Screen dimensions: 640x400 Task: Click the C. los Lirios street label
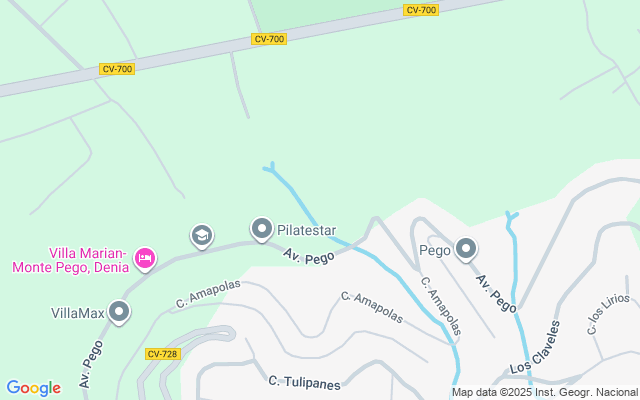tap(608, 314)
